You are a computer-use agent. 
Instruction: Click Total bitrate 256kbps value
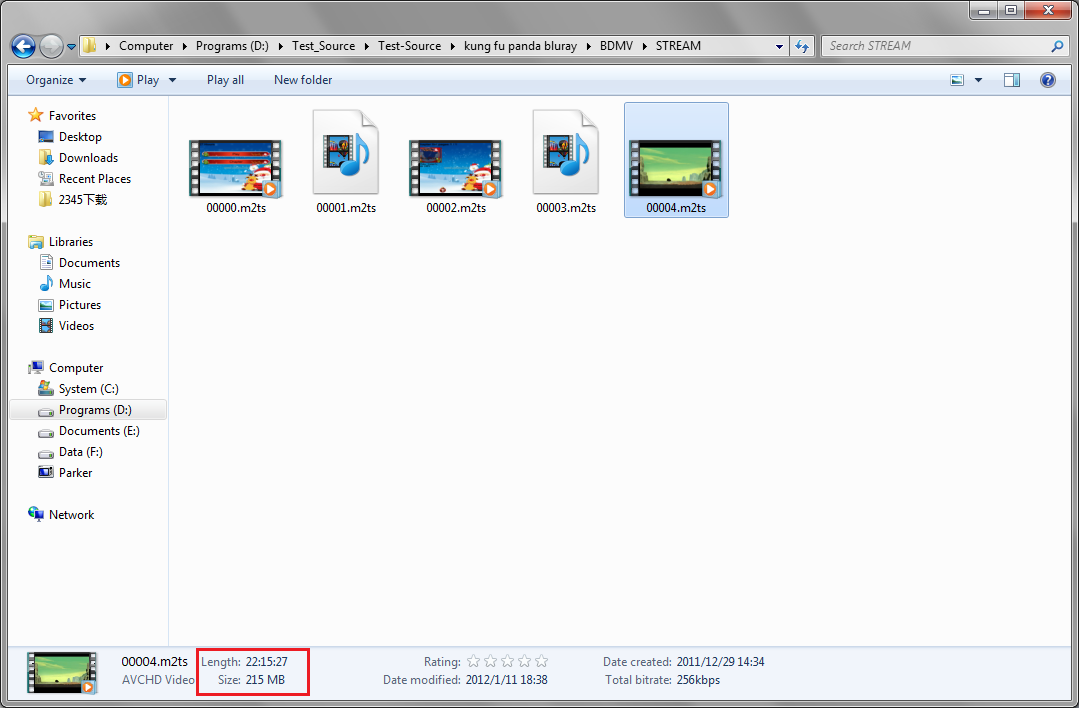[698, 680]
